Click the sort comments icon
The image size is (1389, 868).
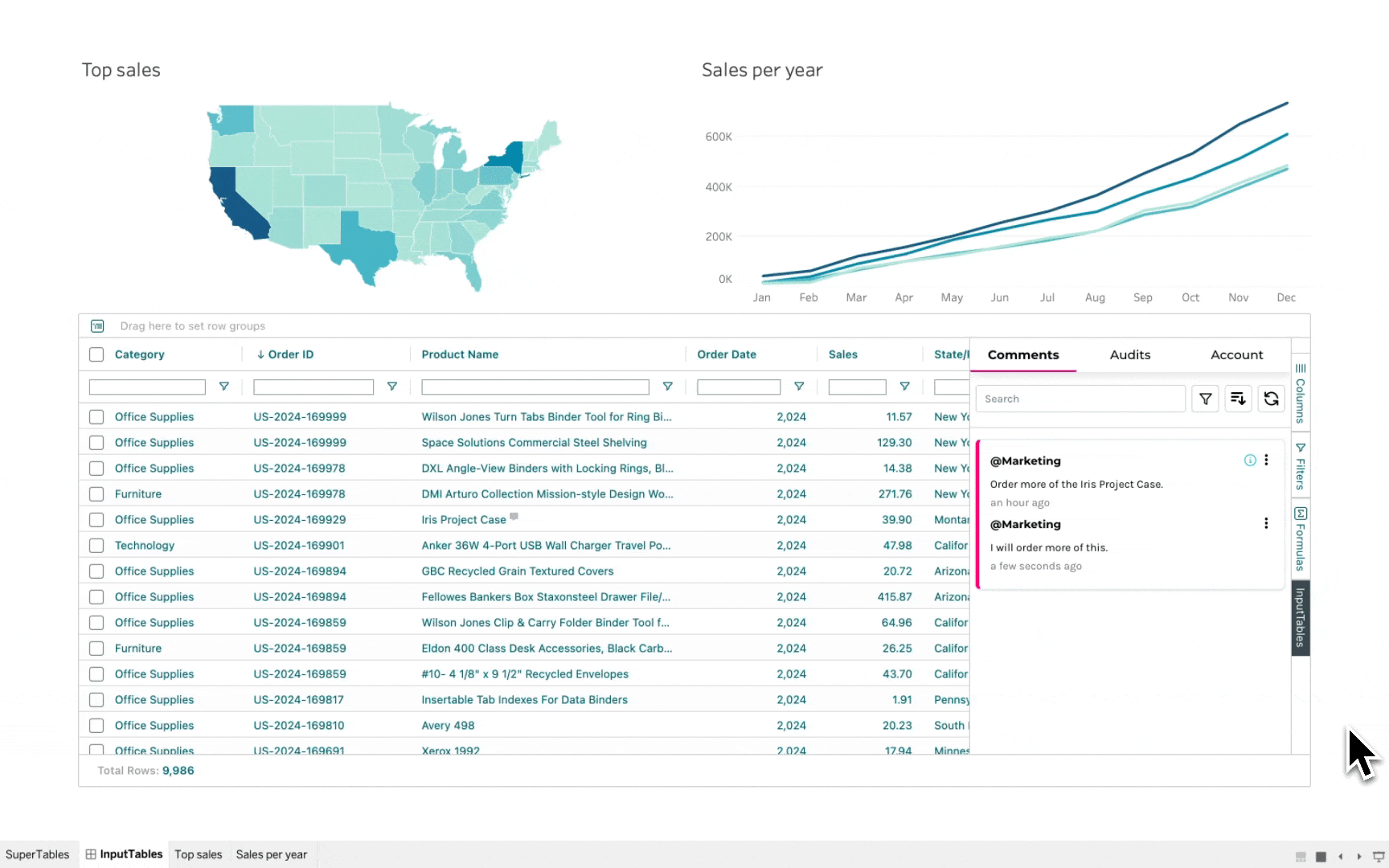click(x=1238, y=399)
